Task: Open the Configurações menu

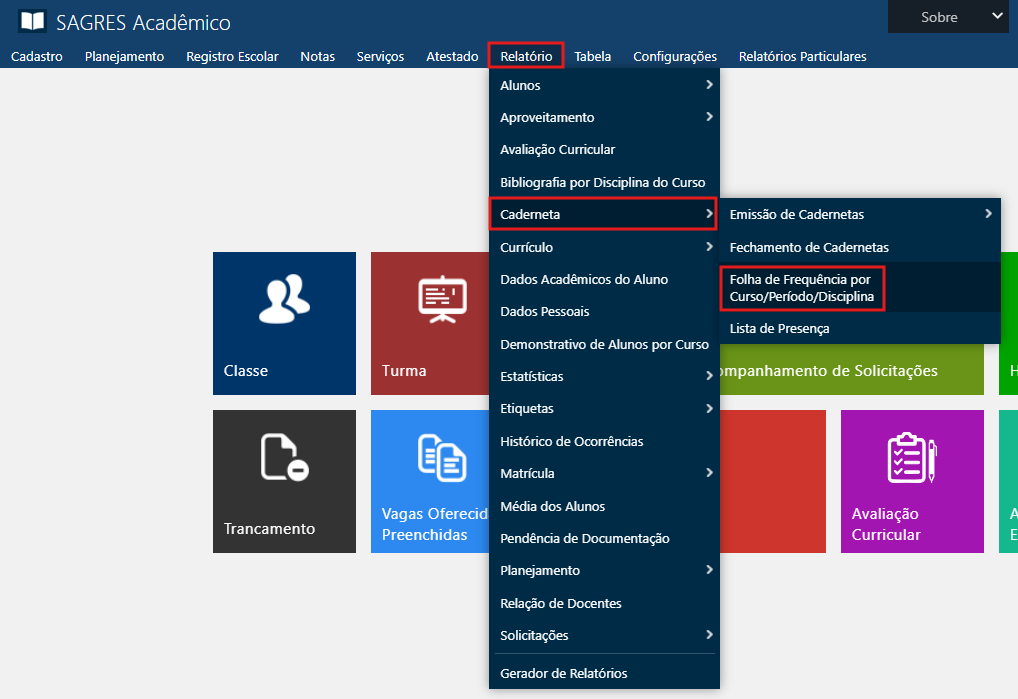Action: click(675, 56)
